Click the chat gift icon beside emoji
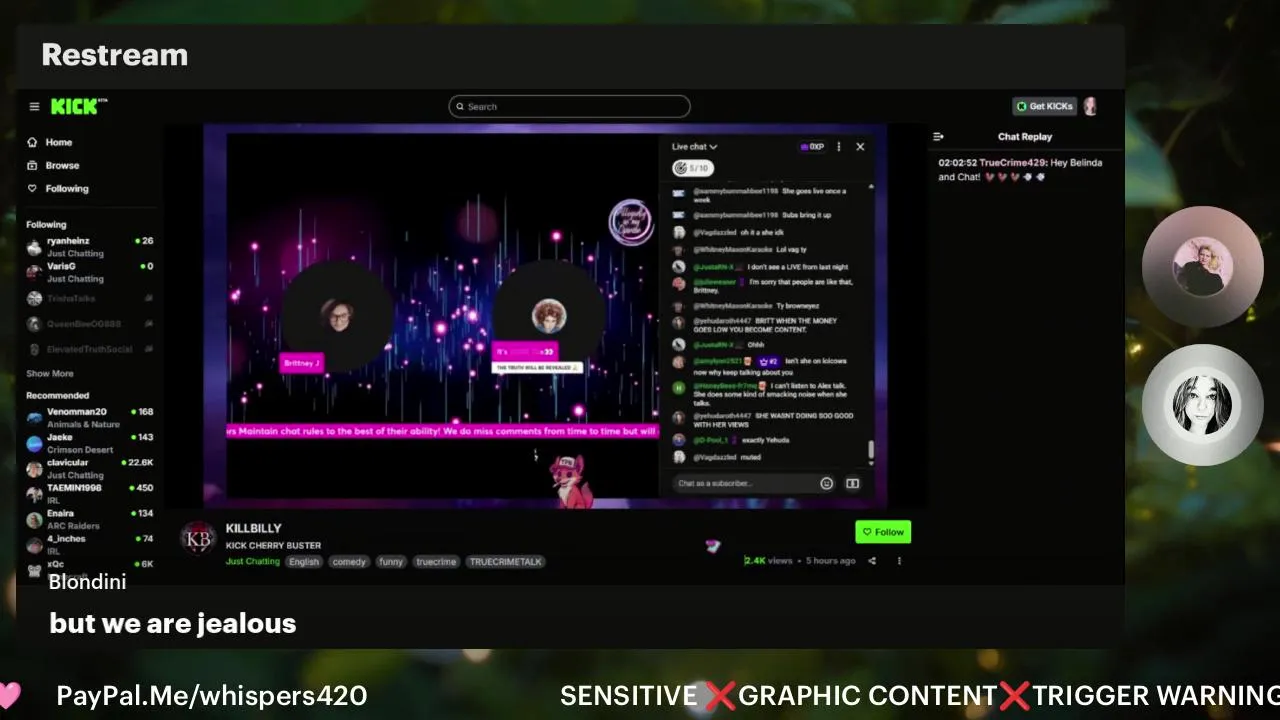This screenshot has height=720, width=1280. point(853,483)
